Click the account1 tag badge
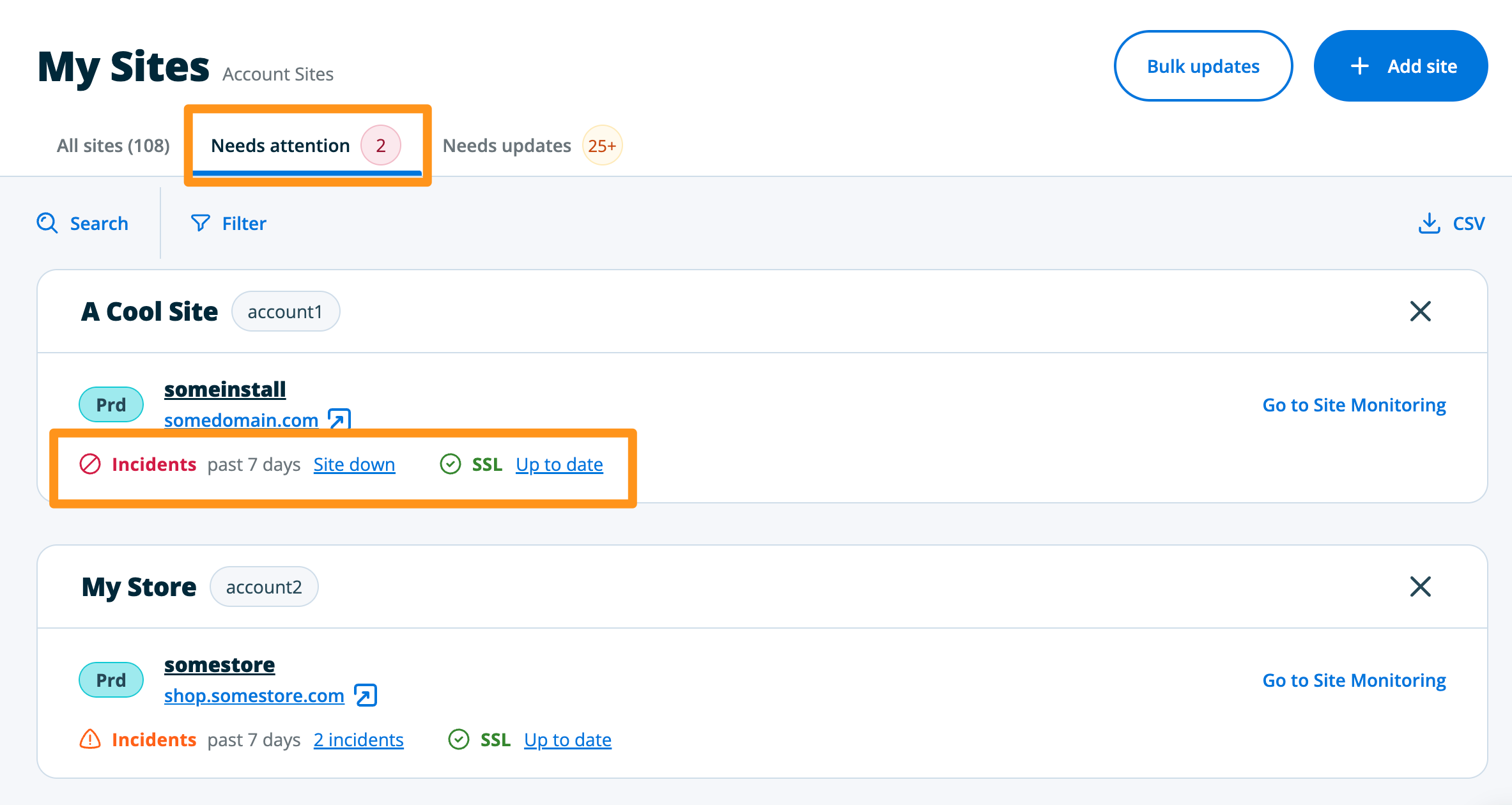 coord(285,312)
